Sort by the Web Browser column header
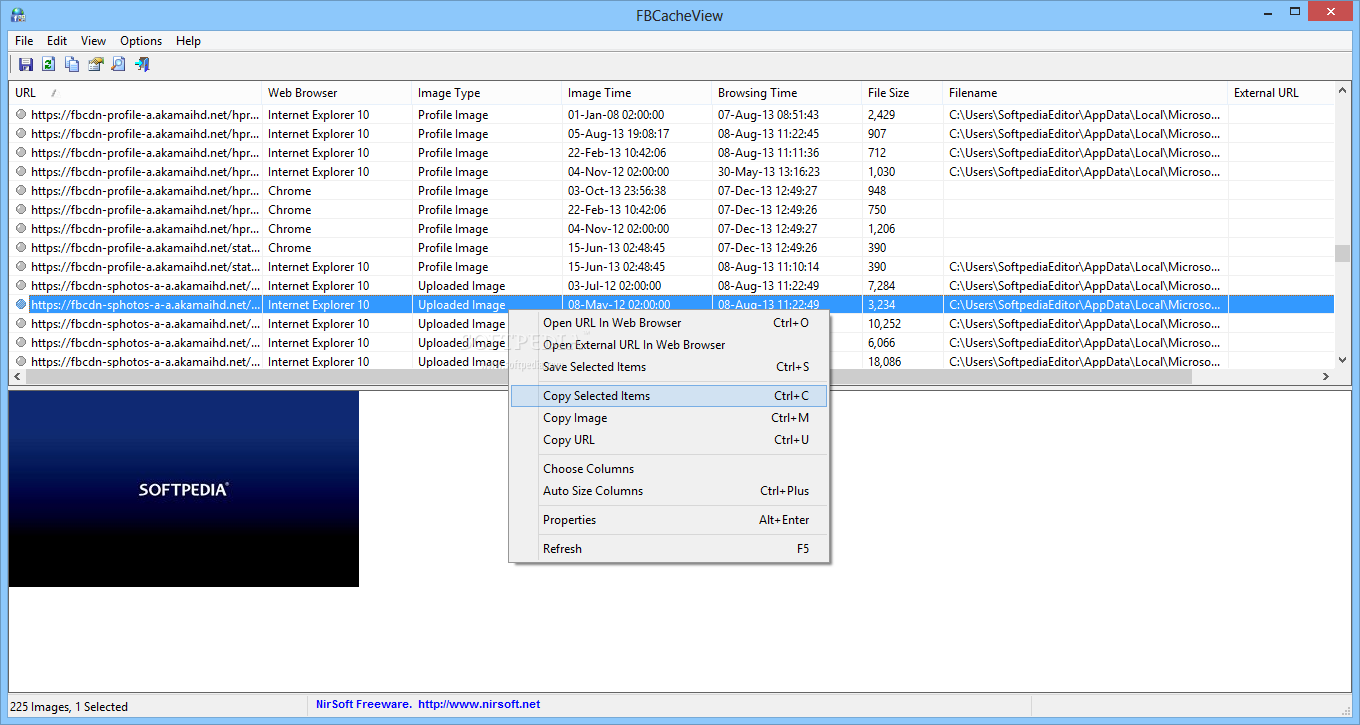The width and height of the screenshot is (1360, 725). pyautogui.click(x=337, y=93)
